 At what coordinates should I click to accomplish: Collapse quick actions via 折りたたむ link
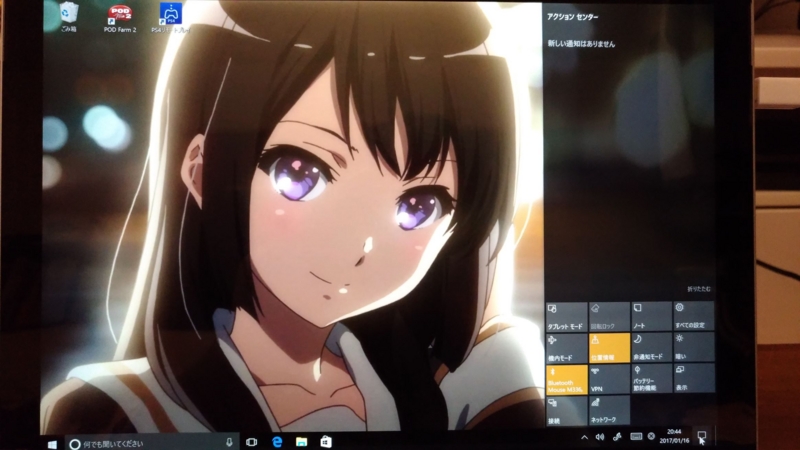pyautogui.click(x=698, y=289)
